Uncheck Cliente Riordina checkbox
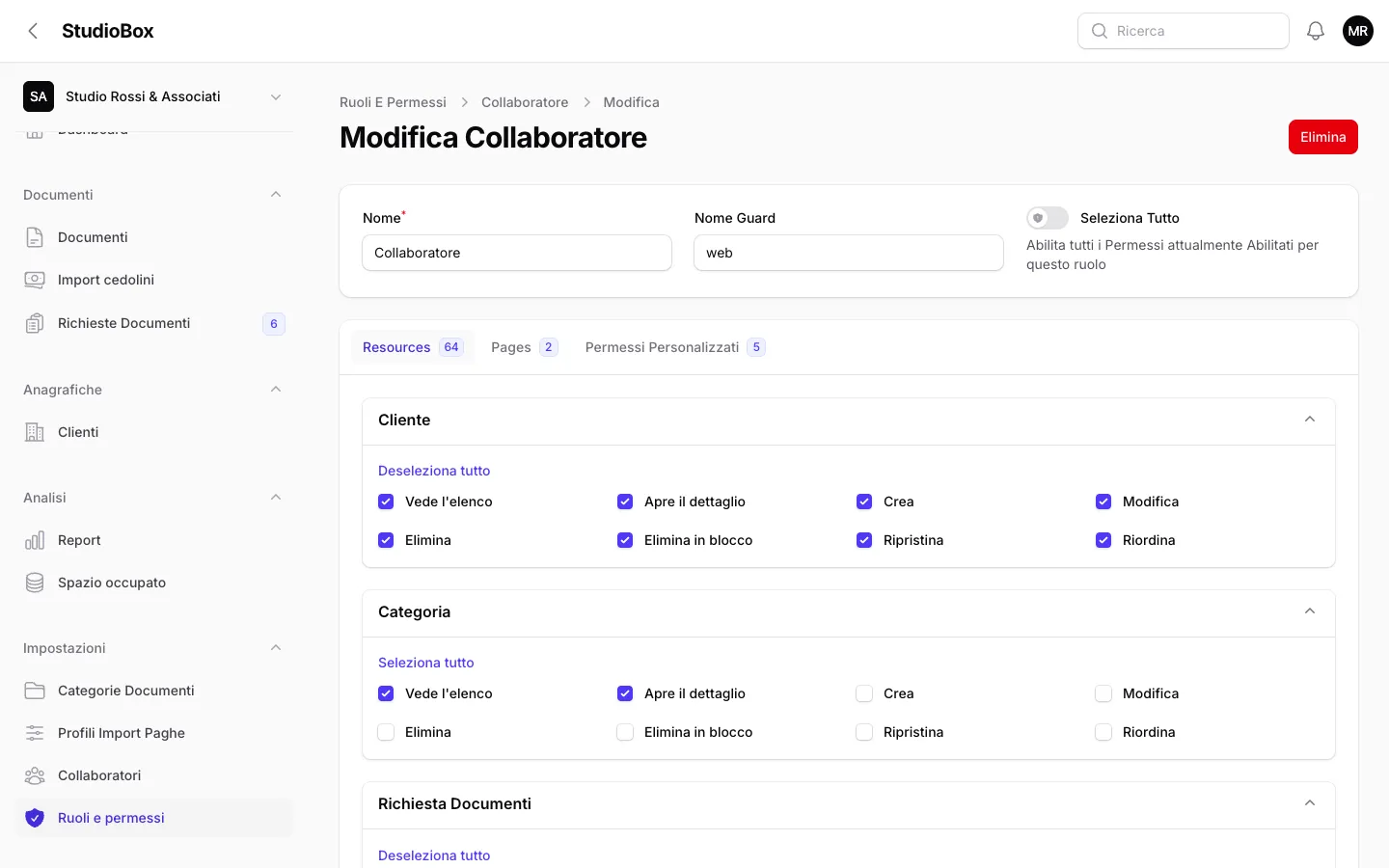The width and height of the screenshot is (1389, 868). point(1103,540)
